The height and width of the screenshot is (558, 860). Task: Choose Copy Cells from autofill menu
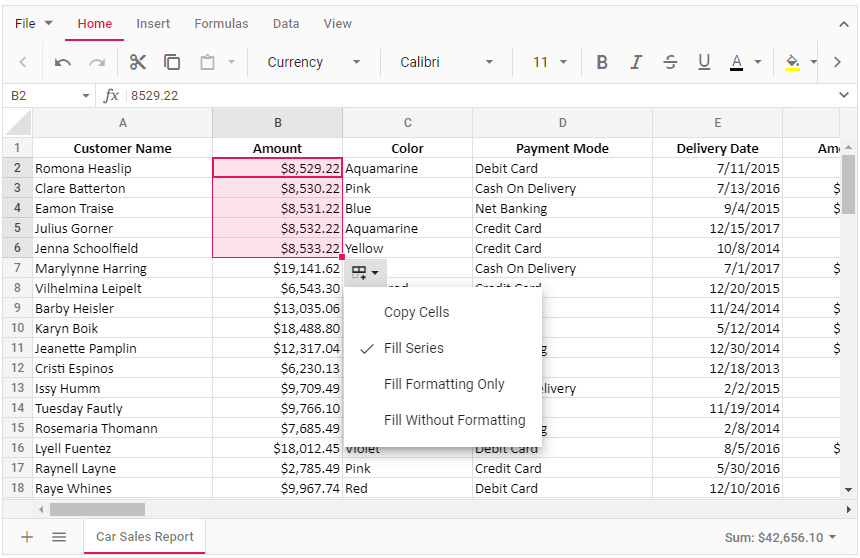(416, 312)
